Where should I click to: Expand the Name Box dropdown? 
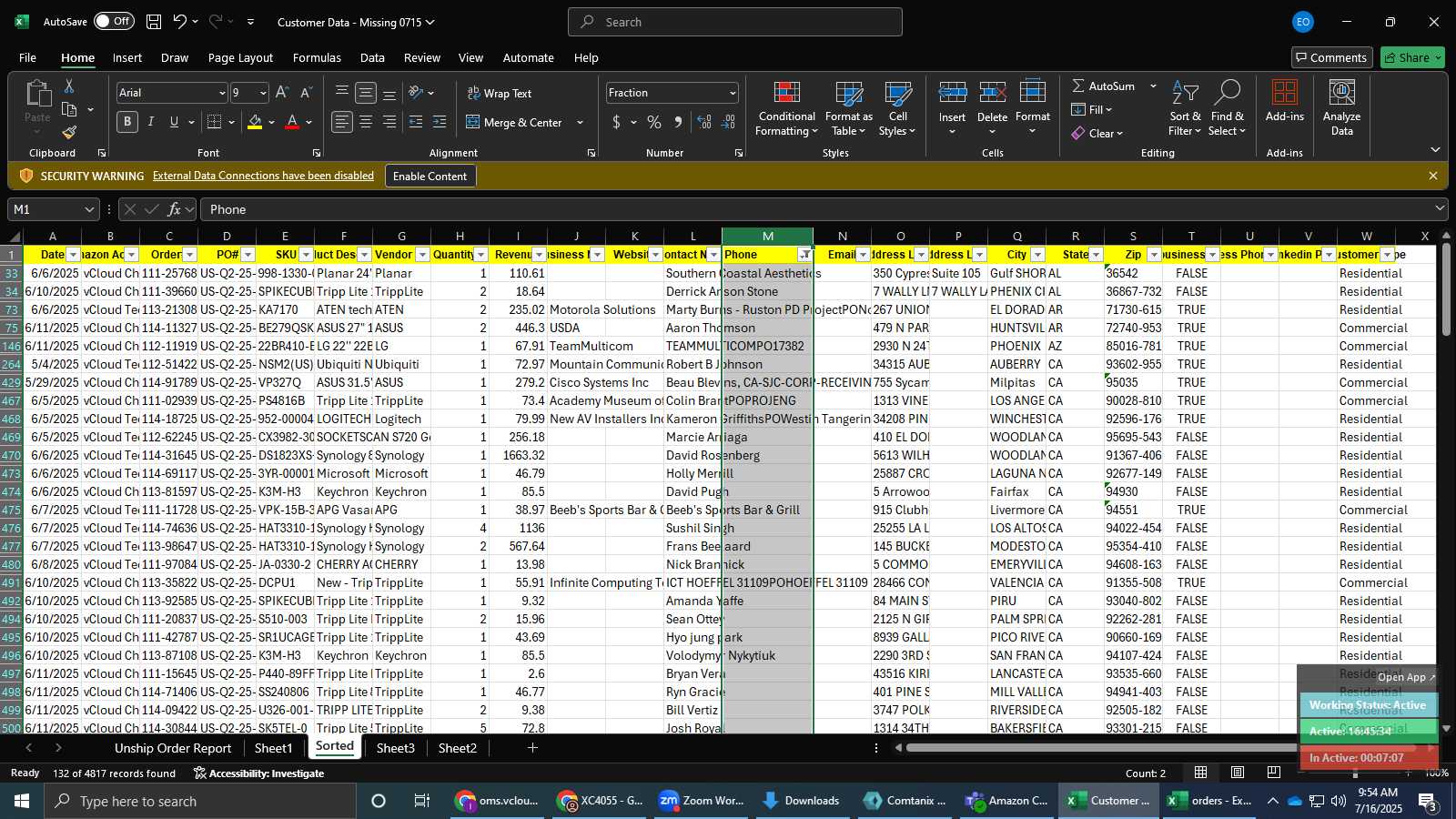pyautogui.click(x=88, y=209)
